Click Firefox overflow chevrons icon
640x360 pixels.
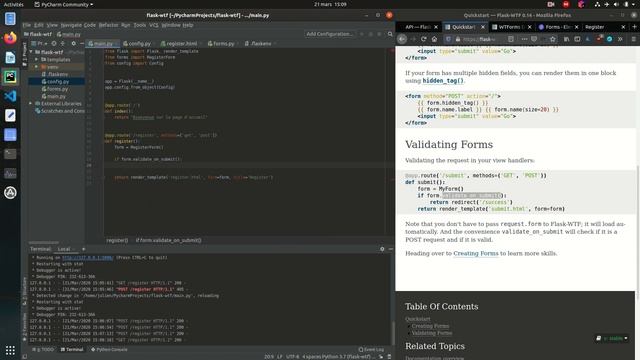click(620, 39)
